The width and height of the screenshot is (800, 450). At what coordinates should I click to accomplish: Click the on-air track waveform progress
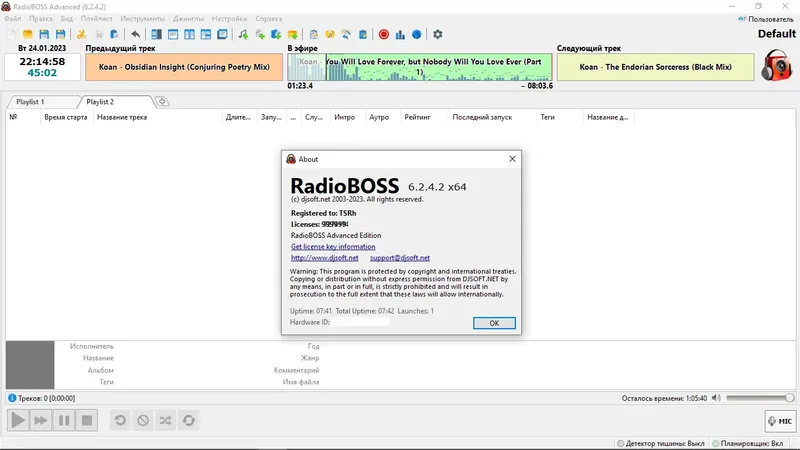419,67
